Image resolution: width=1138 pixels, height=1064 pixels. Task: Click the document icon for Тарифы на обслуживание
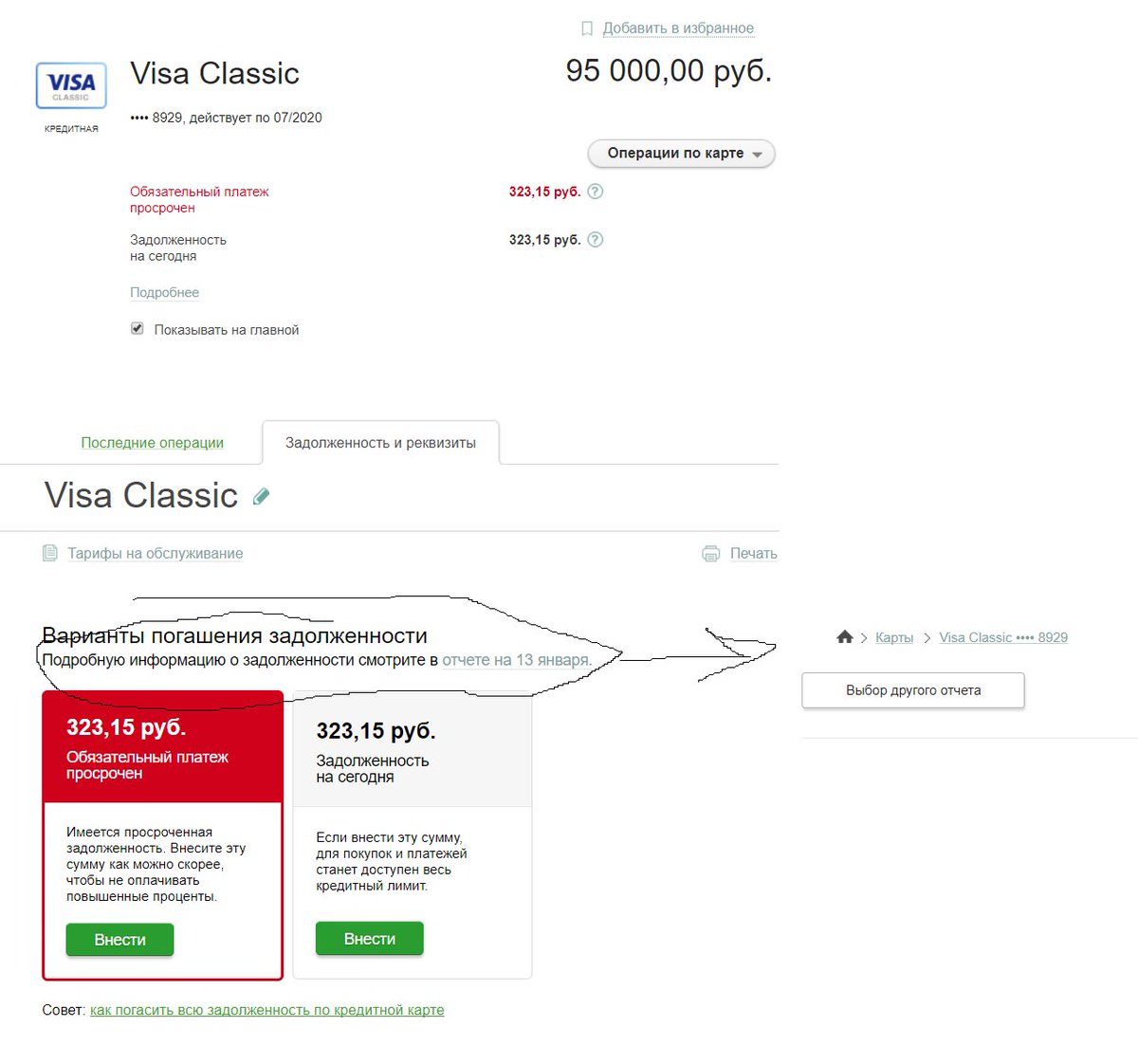coord(50,553)
